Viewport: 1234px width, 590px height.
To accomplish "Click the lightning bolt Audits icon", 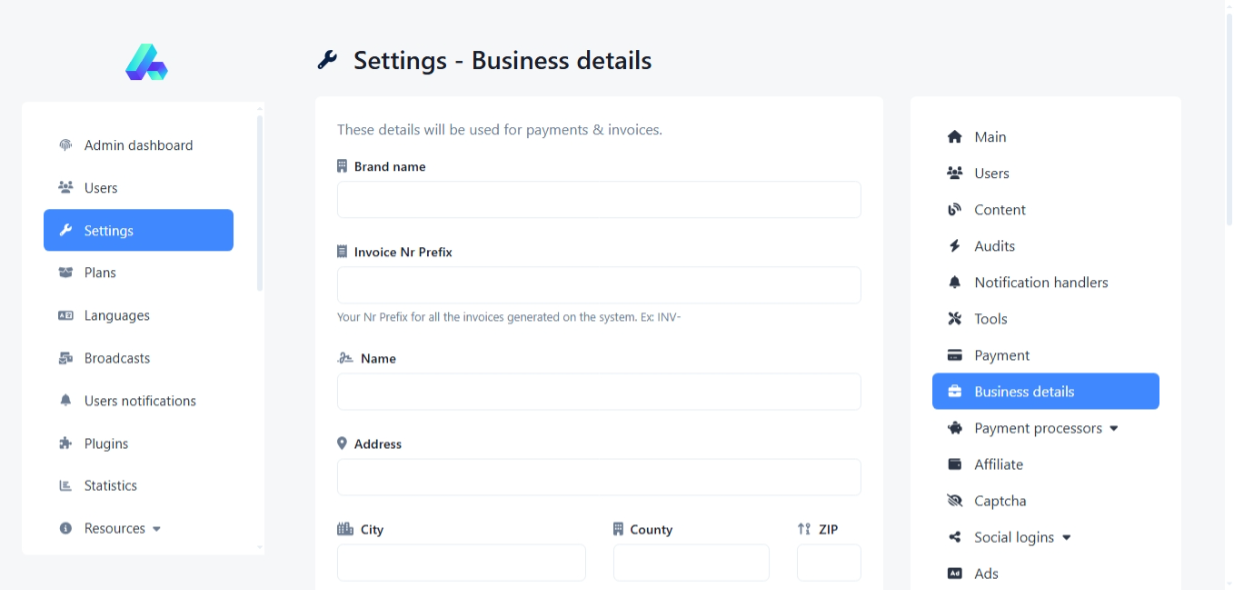I will pos(954,246).
